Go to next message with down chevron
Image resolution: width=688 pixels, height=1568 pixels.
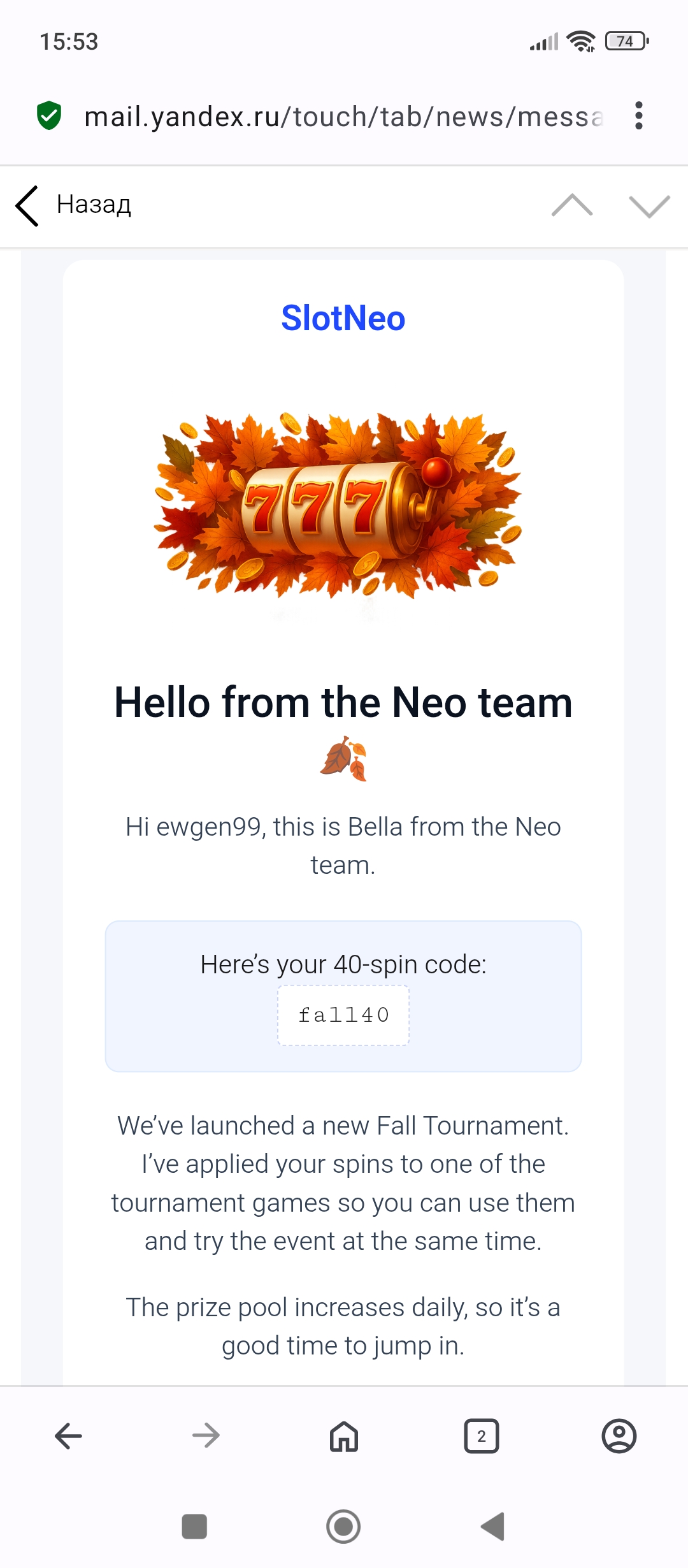(x=649, y=205)
